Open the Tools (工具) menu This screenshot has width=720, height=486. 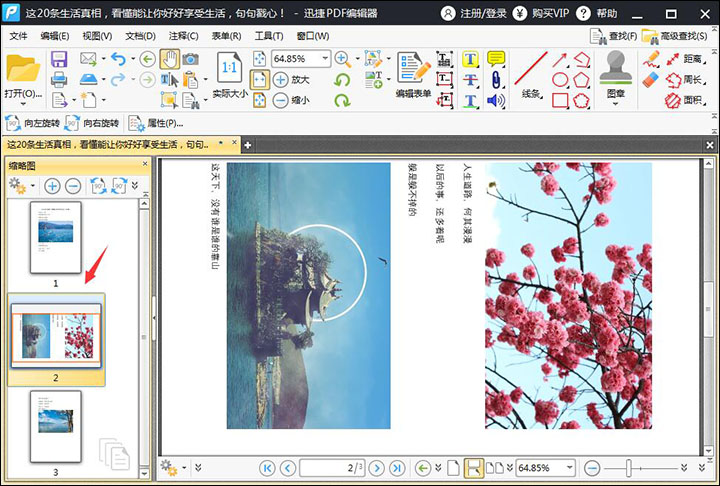[x=268, y=36]
